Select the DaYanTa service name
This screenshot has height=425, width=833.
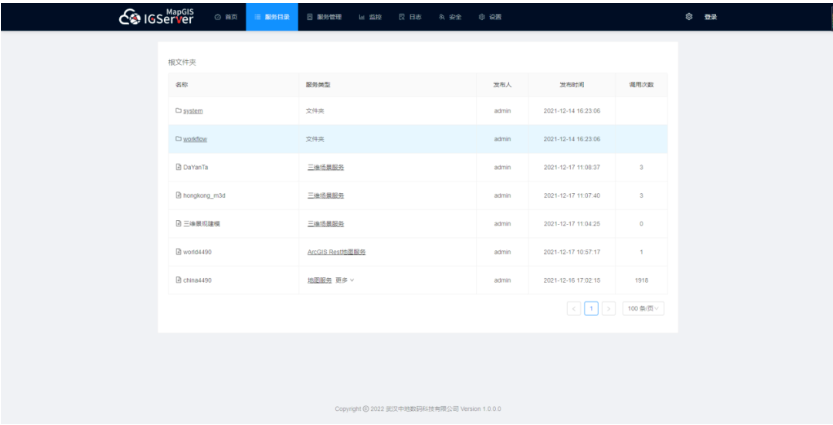196,167
